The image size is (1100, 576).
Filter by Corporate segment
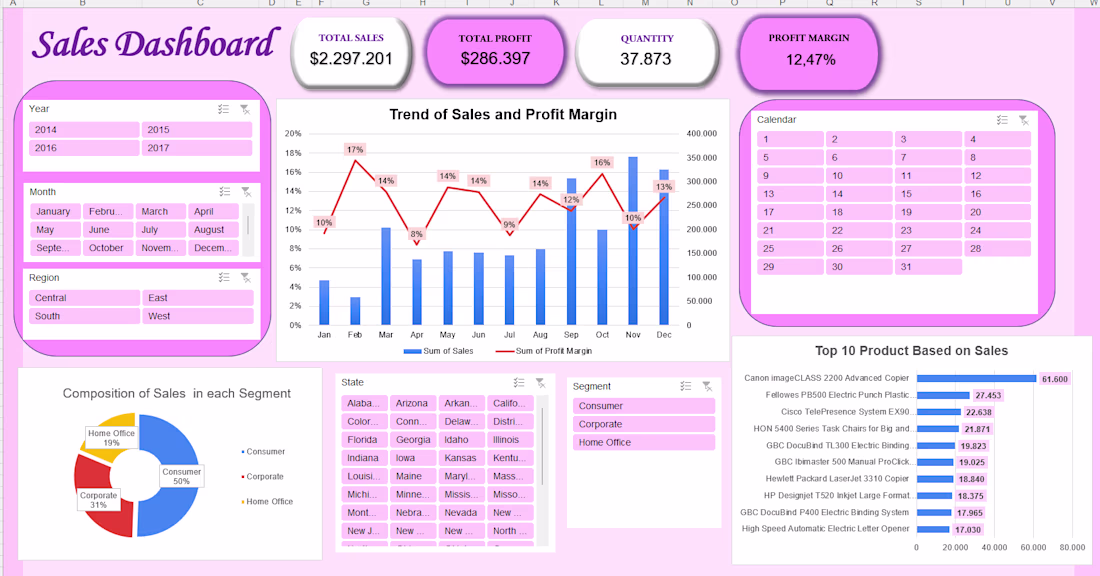click(644, 424)
